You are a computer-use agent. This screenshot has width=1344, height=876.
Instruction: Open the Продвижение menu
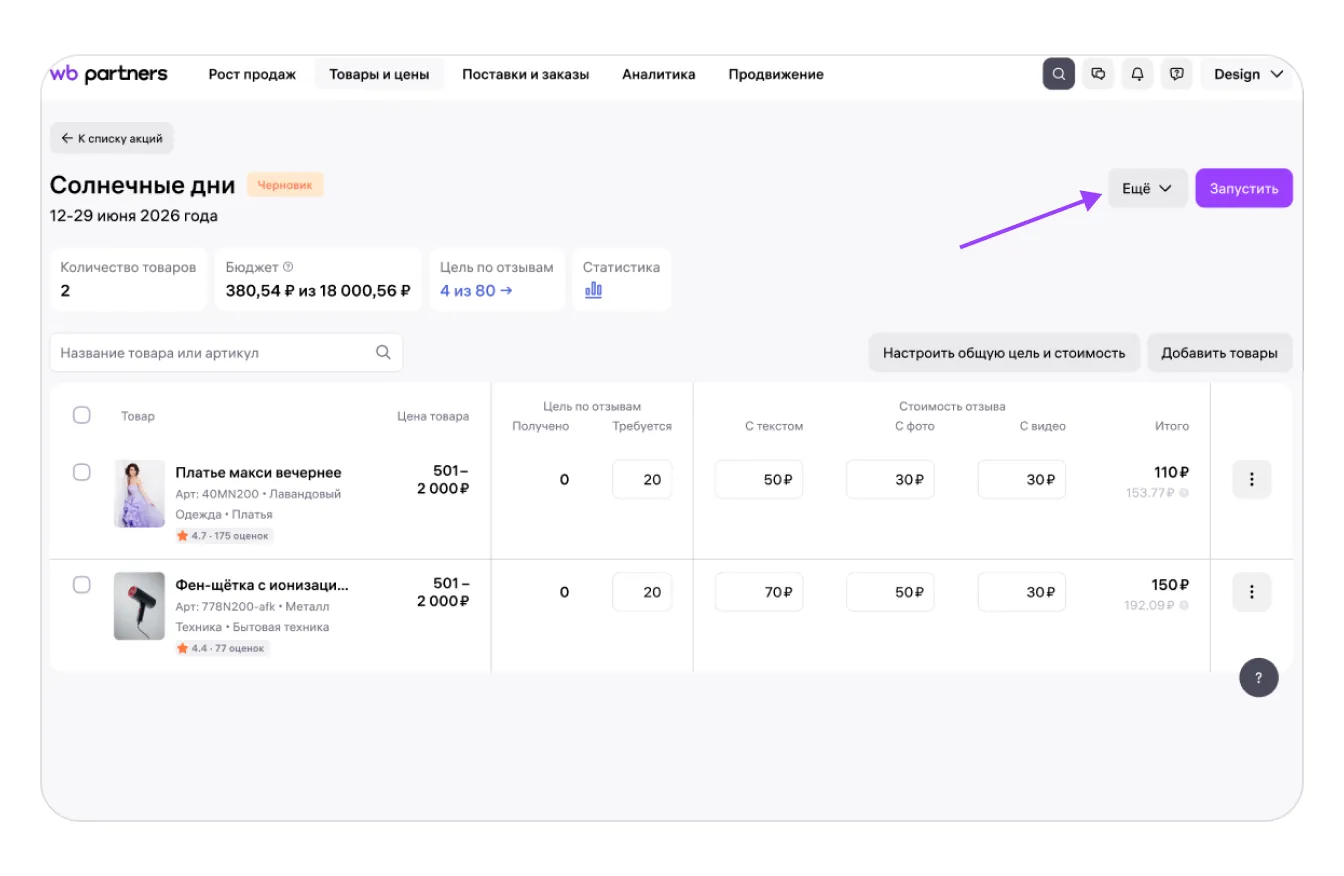776,74
